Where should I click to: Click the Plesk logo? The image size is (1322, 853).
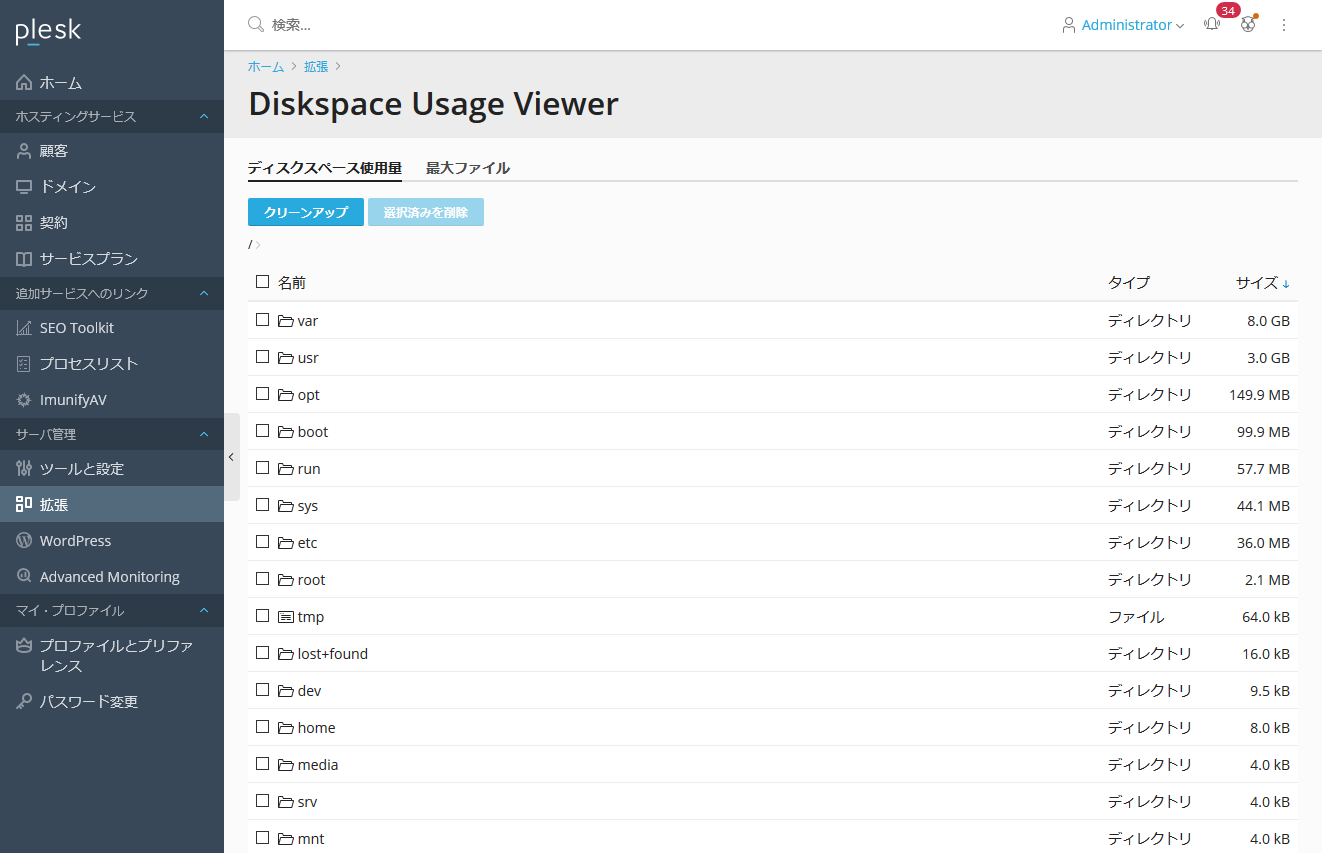point(48,31)
